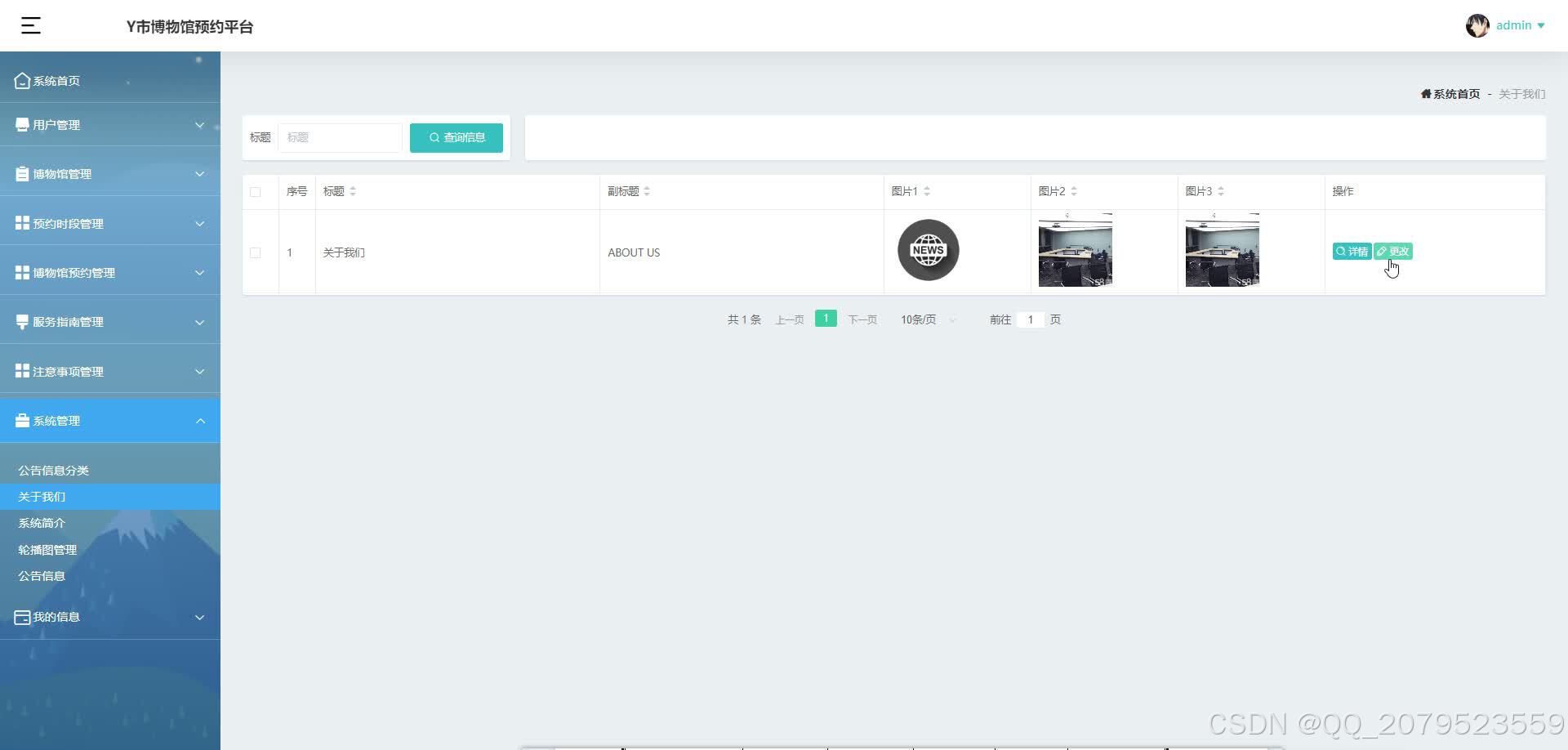Check the row 1 关于我们 checkbox
1568x750 pixels.
click(256, 252)
